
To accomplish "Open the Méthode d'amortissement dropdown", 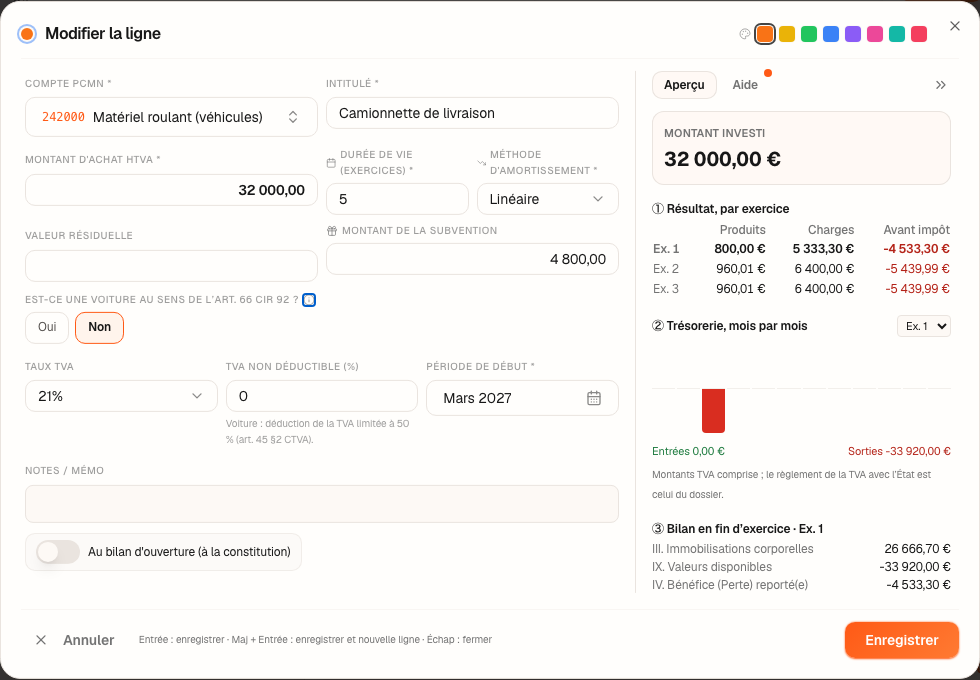I will click(548, 199).
